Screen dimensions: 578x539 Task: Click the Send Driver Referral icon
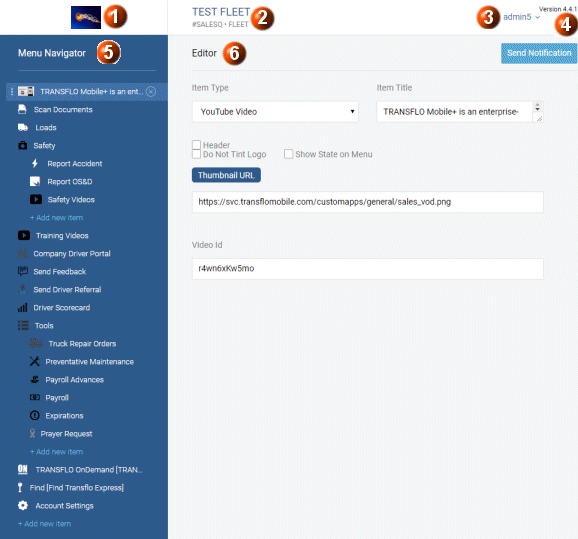click(23, 289)
